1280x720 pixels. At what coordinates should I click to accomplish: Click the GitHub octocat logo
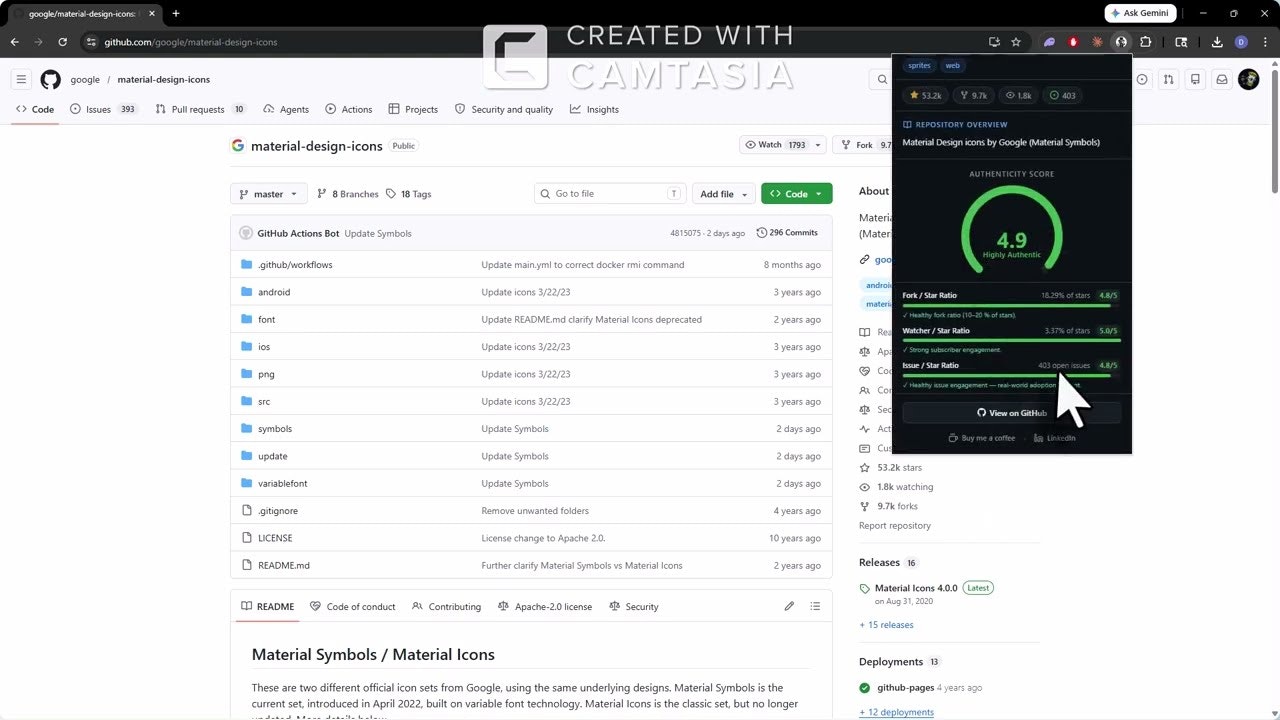click(x=50, y=79)
